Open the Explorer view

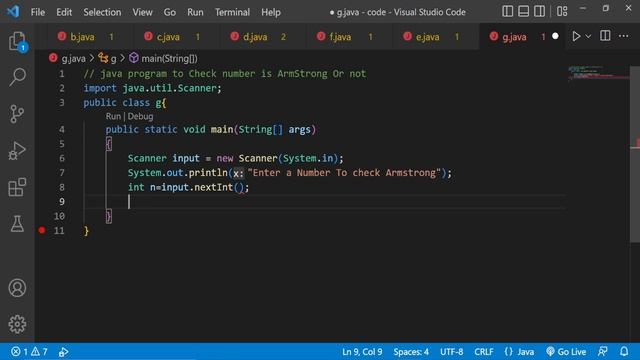point(17,41)
